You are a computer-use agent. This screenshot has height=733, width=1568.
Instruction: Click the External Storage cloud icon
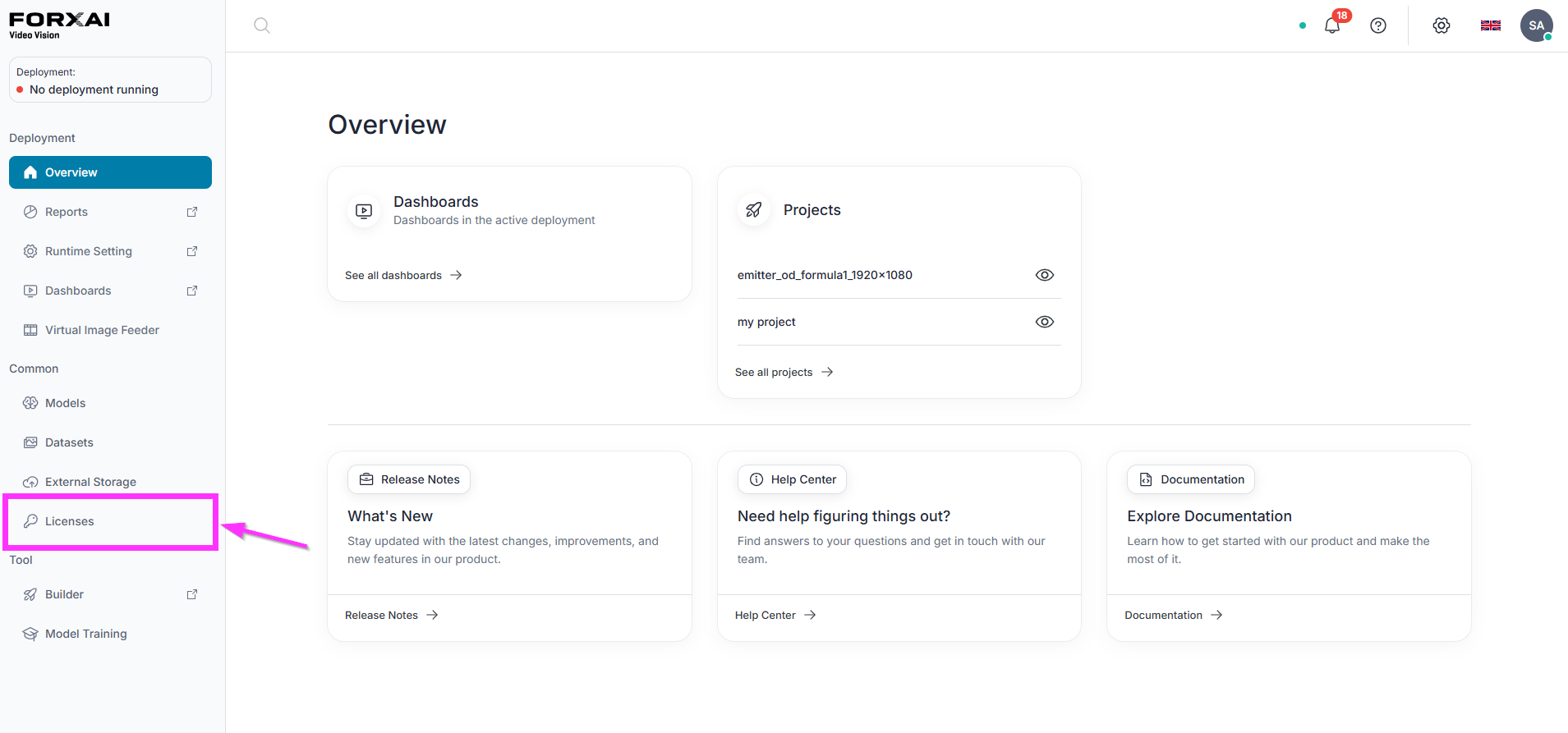(30, 482)
